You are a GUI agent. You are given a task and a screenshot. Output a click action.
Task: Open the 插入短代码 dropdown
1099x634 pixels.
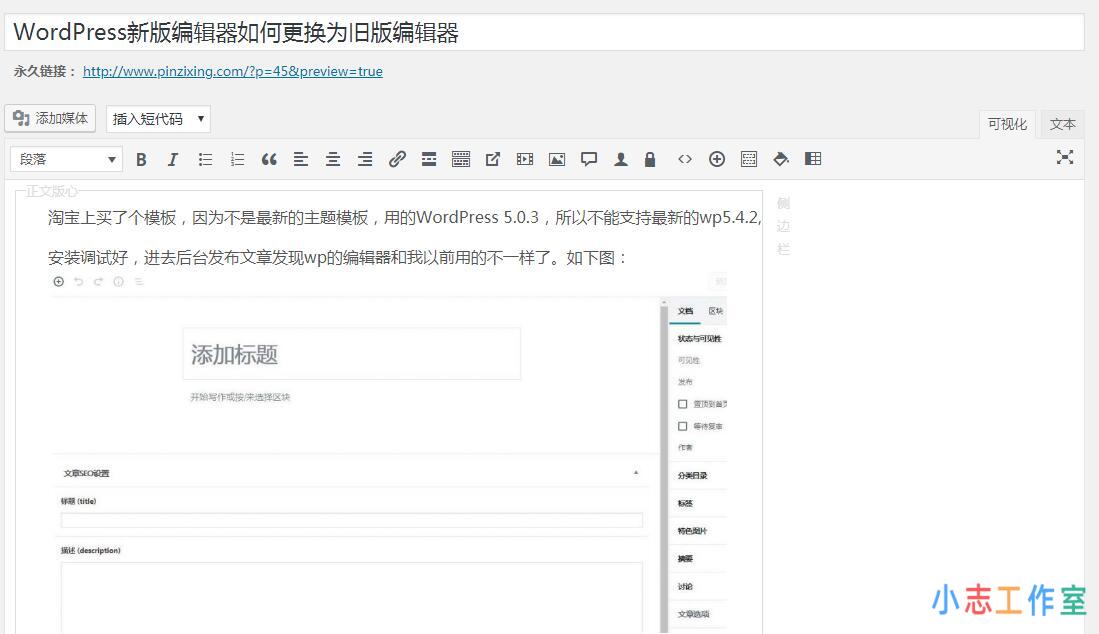(x=157, y=118)
